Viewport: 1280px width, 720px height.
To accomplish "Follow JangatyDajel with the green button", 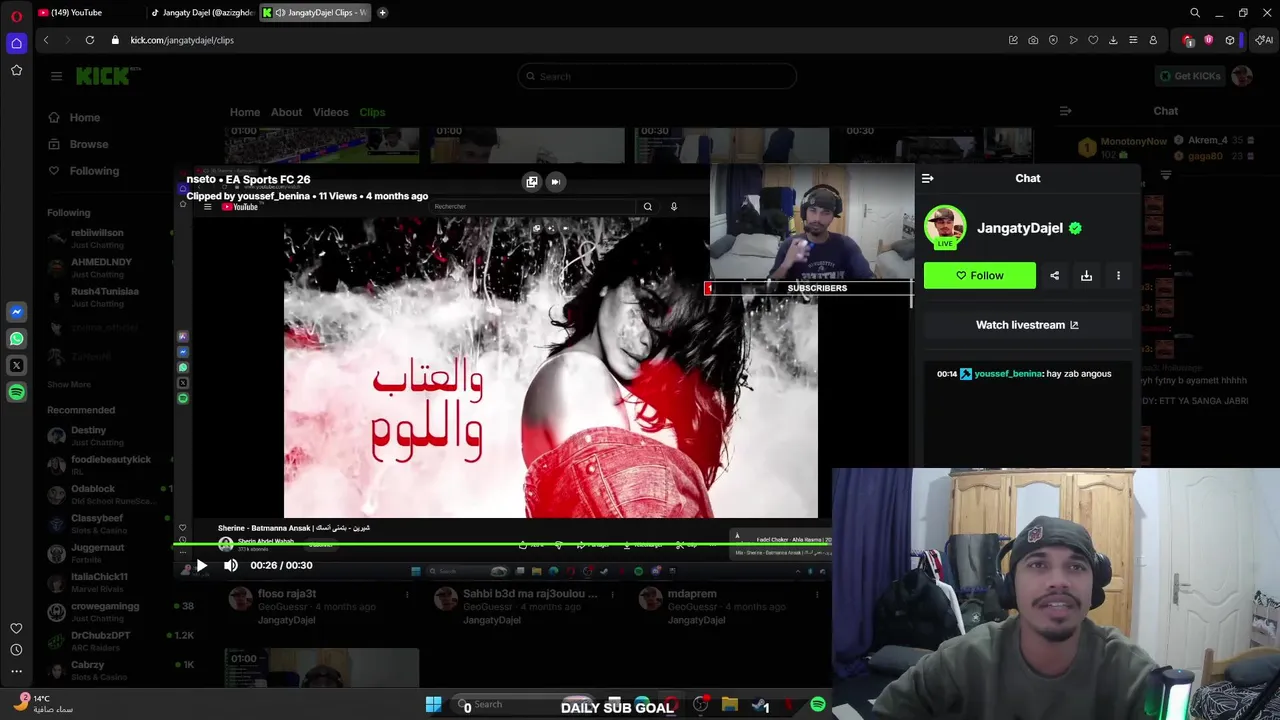I will coord(980,275).
